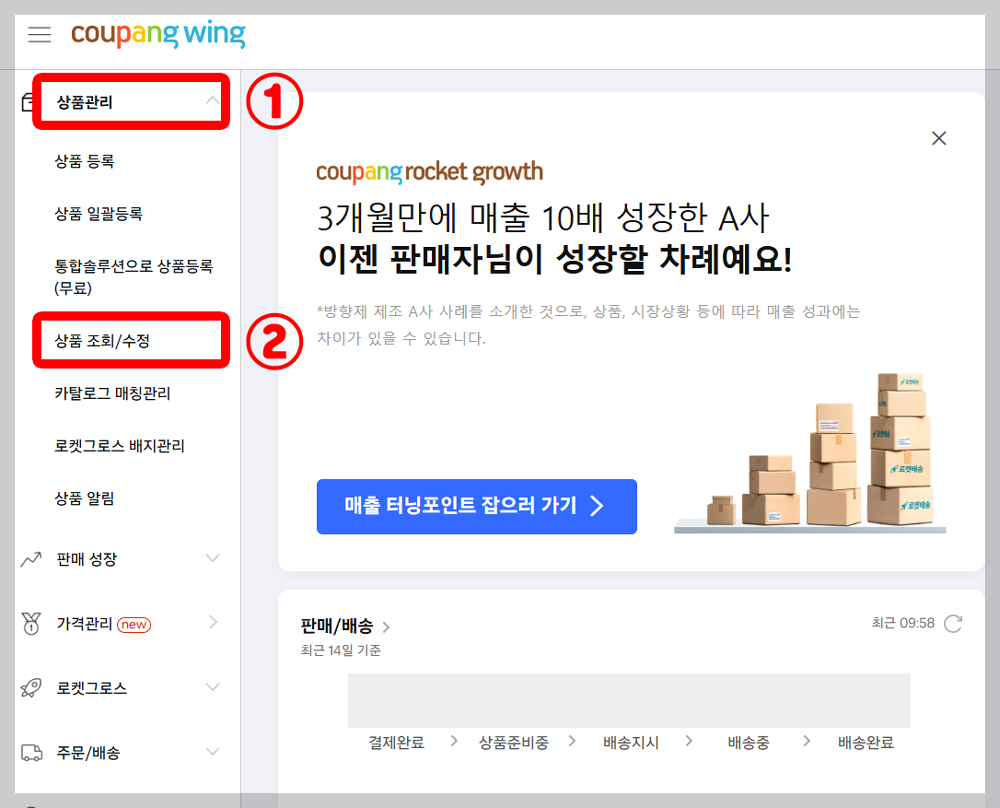Click 배송중 status label
Image resolution: width=1000 pixels, height=808 pixels.
[748, 742]
